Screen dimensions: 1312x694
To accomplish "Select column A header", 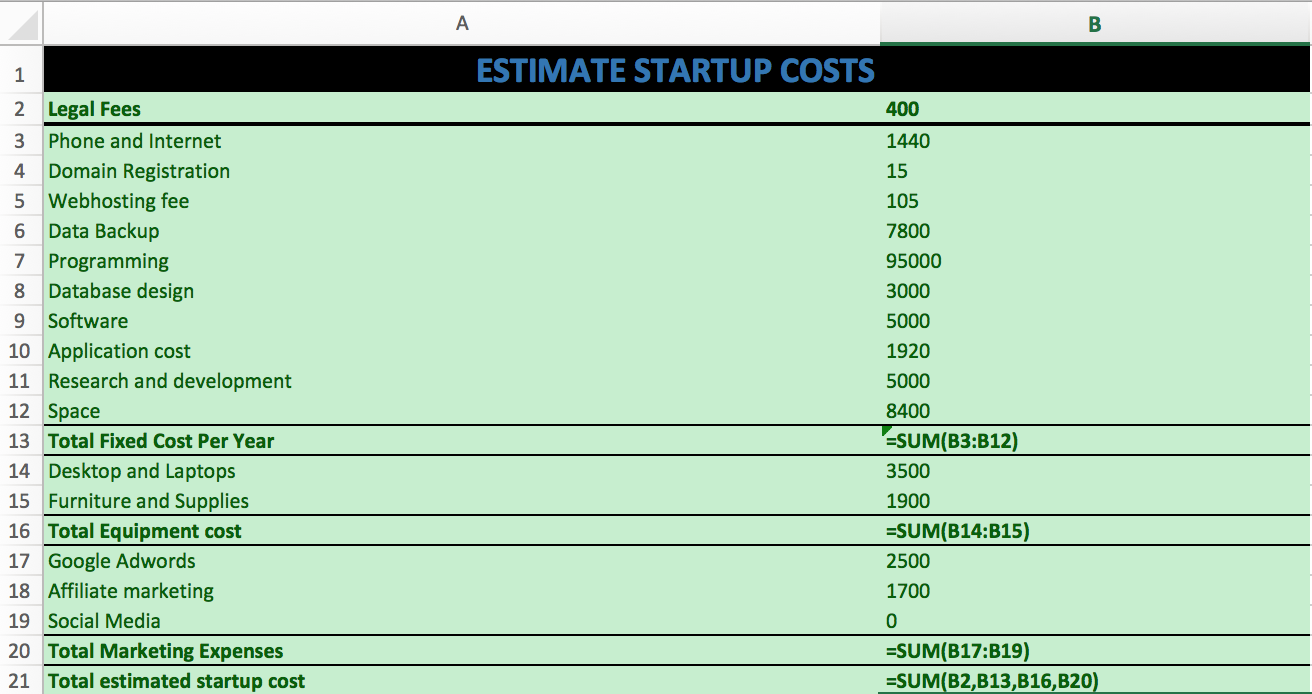I will (x=461, y=24).
